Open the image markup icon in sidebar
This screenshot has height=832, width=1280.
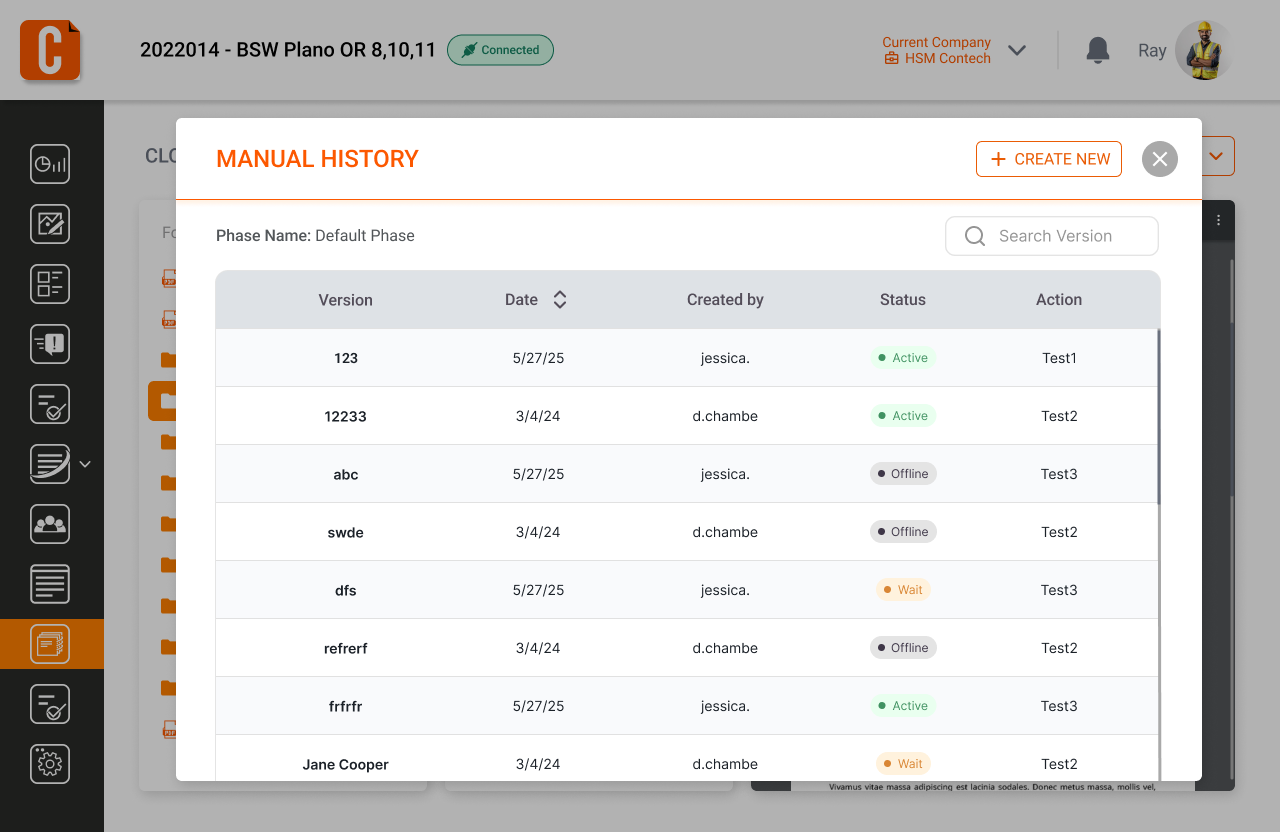pyautogui.click(x=50, y=224)
